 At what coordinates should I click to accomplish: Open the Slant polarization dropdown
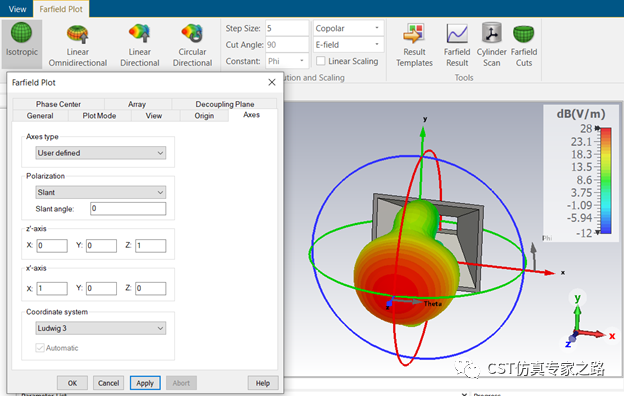[x=101, y=192]
